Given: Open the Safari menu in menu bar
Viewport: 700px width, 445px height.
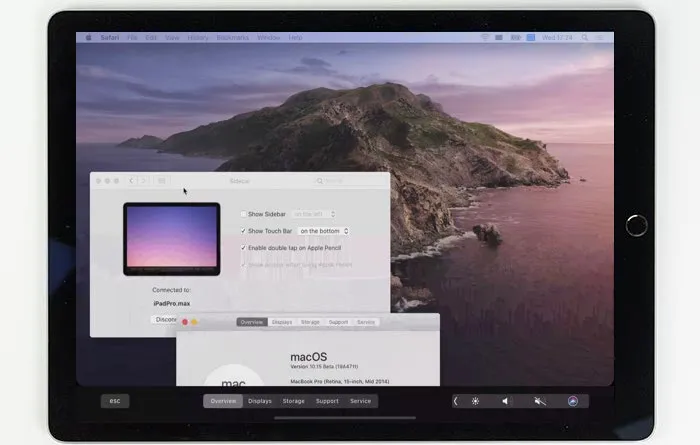Looking at the screenshot, I should [110, 37].
